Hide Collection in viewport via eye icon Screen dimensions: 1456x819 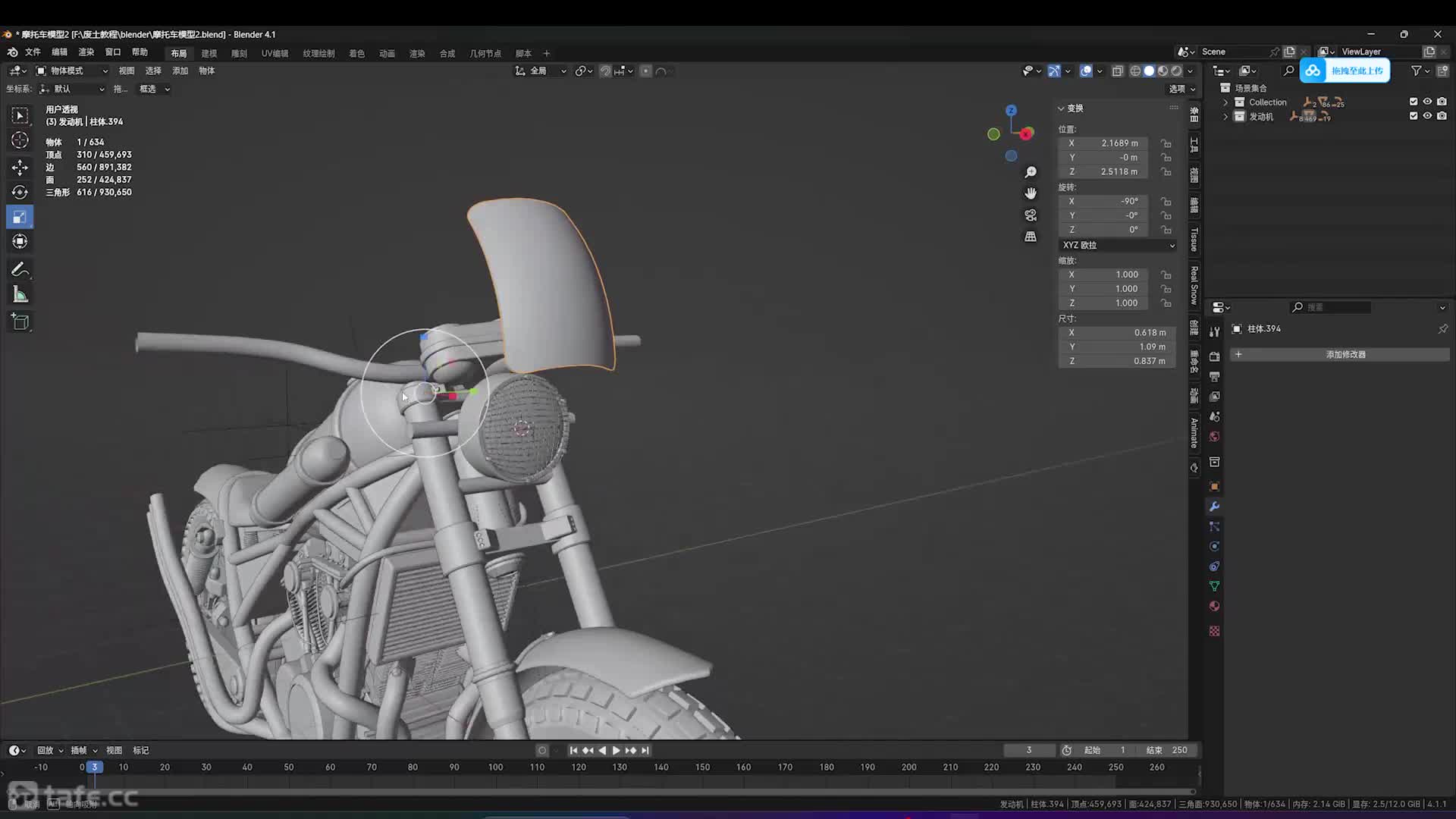[1427, 102]
